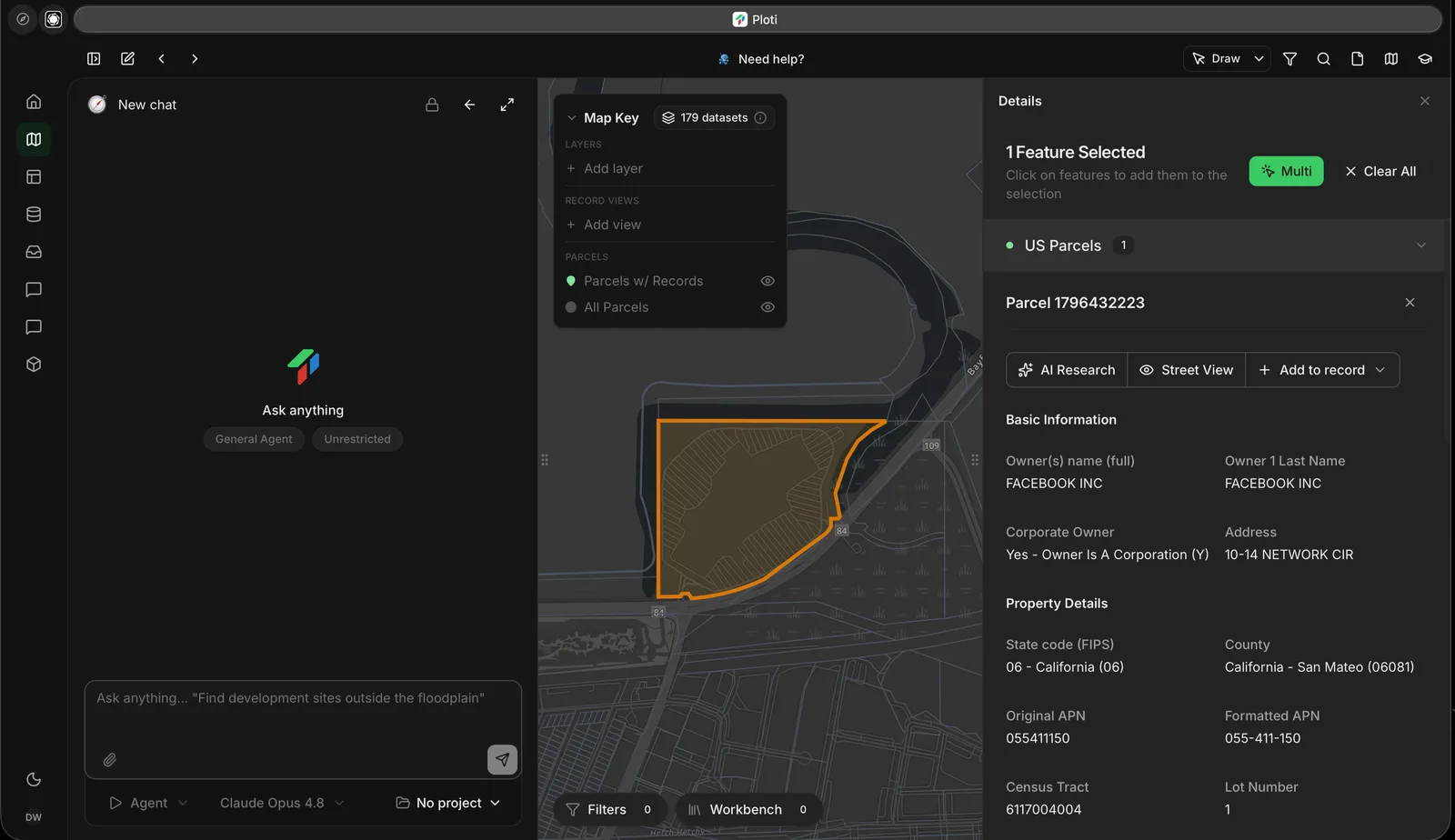Open the Add to record dropdown
The image size is (1455, 840).
tap(1322, 370)
